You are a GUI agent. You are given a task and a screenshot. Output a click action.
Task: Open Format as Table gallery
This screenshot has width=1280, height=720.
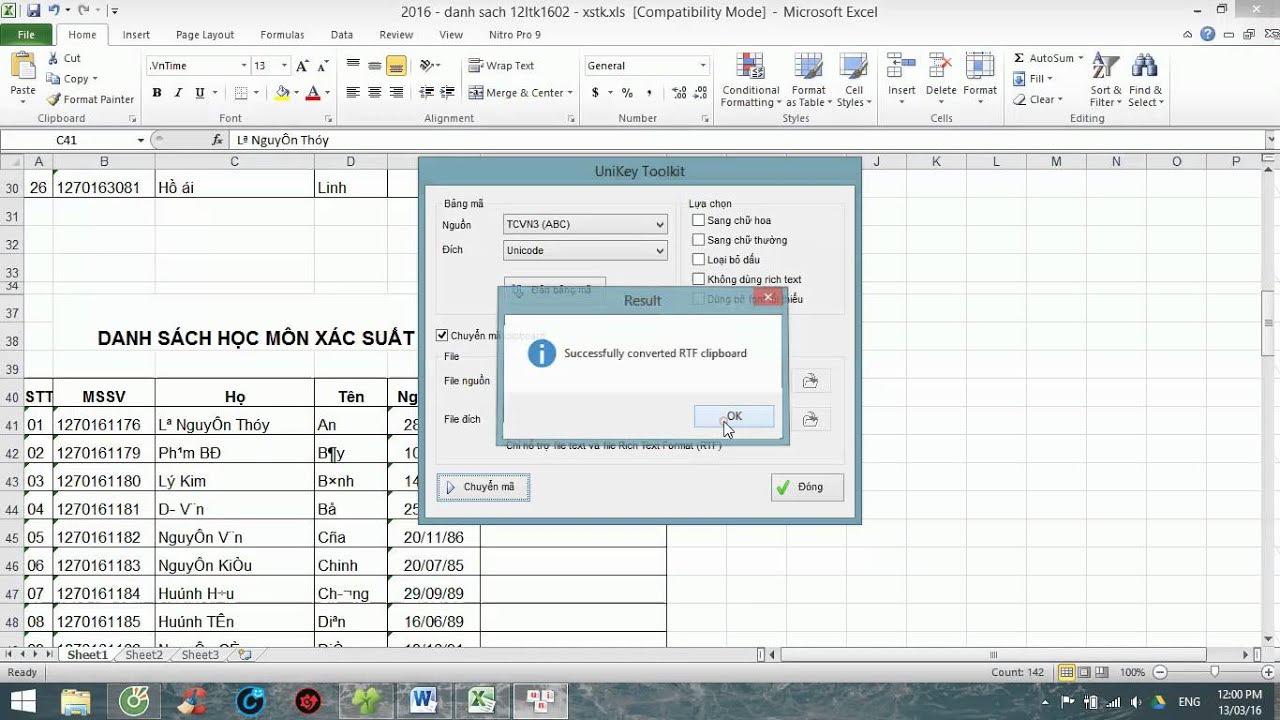coord(808,80)
